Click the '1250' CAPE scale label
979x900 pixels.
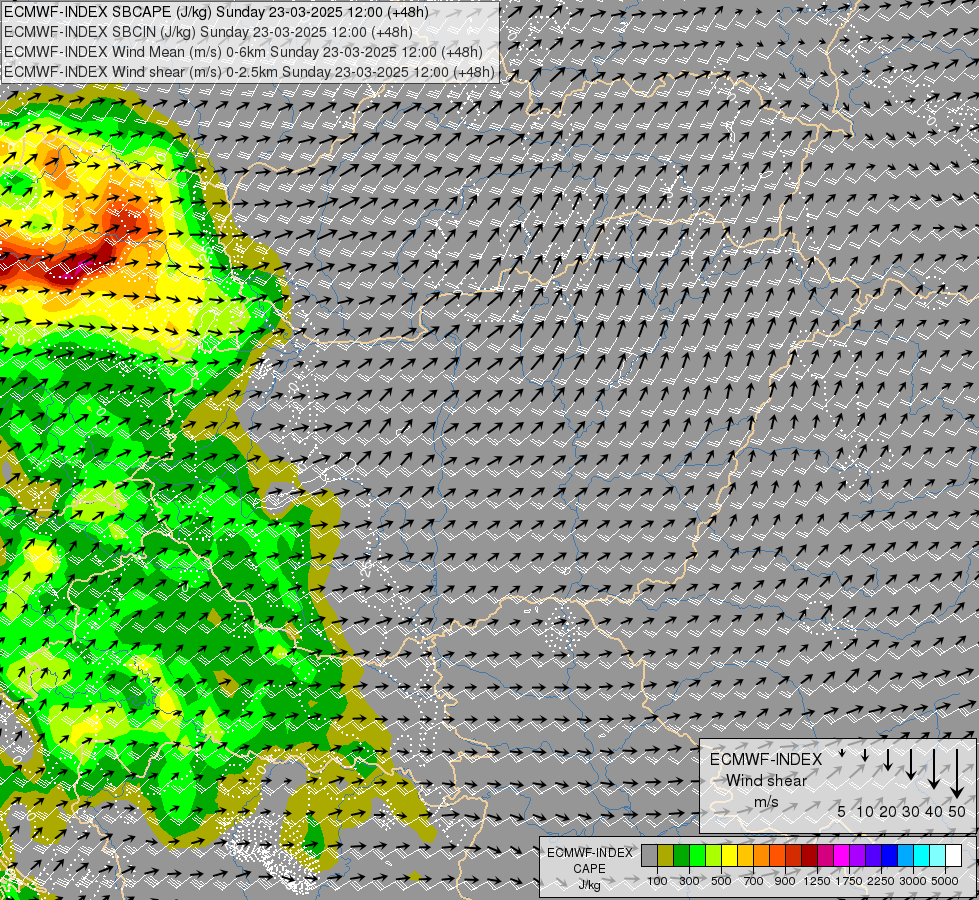pos(817,881)
